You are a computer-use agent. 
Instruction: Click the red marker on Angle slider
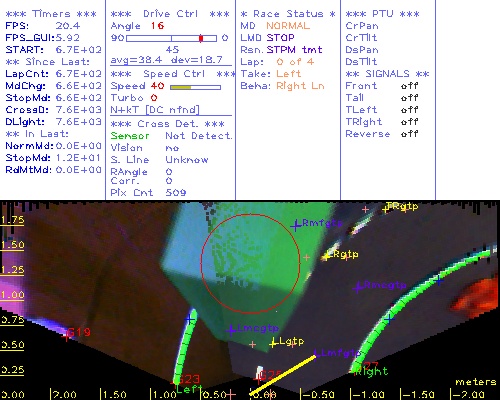coord(201,38)
